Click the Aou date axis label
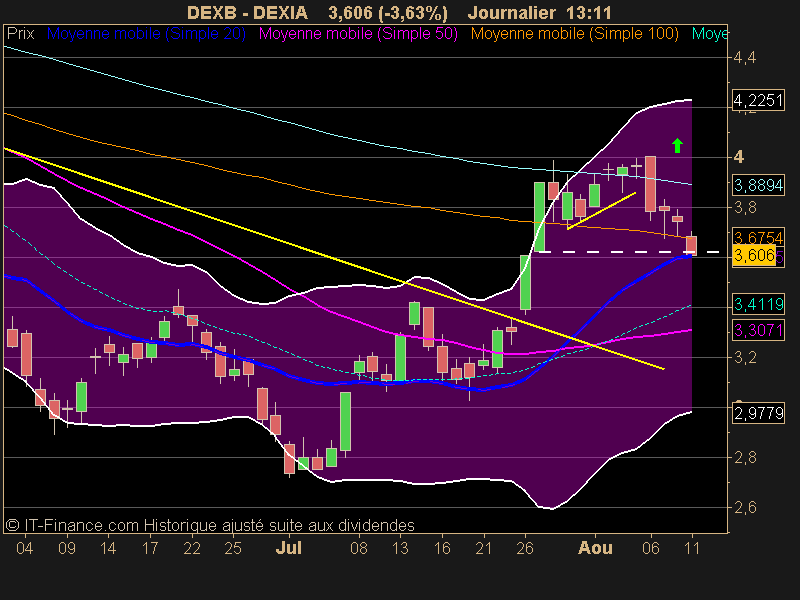Screen dimensions: 800x600 click(595, 548)
